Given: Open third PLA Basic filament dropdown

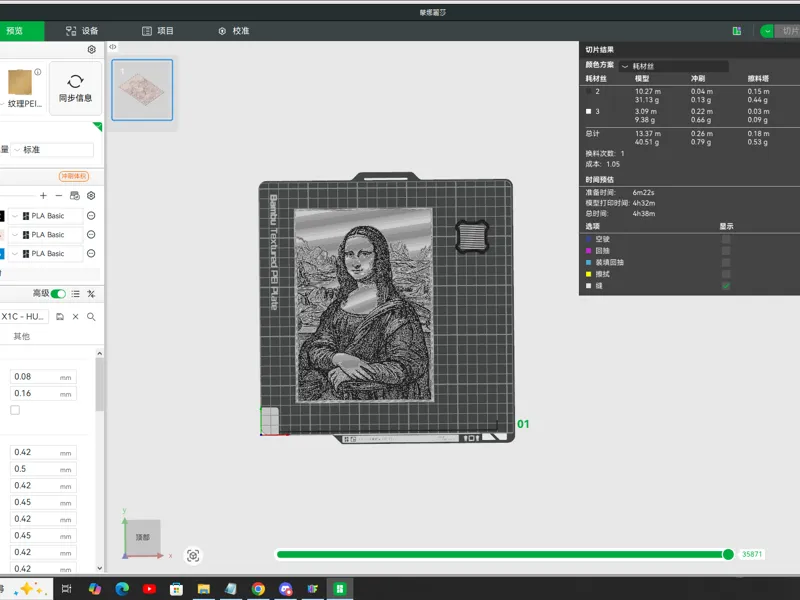Looking at the screenshot, I should [46, 254].
